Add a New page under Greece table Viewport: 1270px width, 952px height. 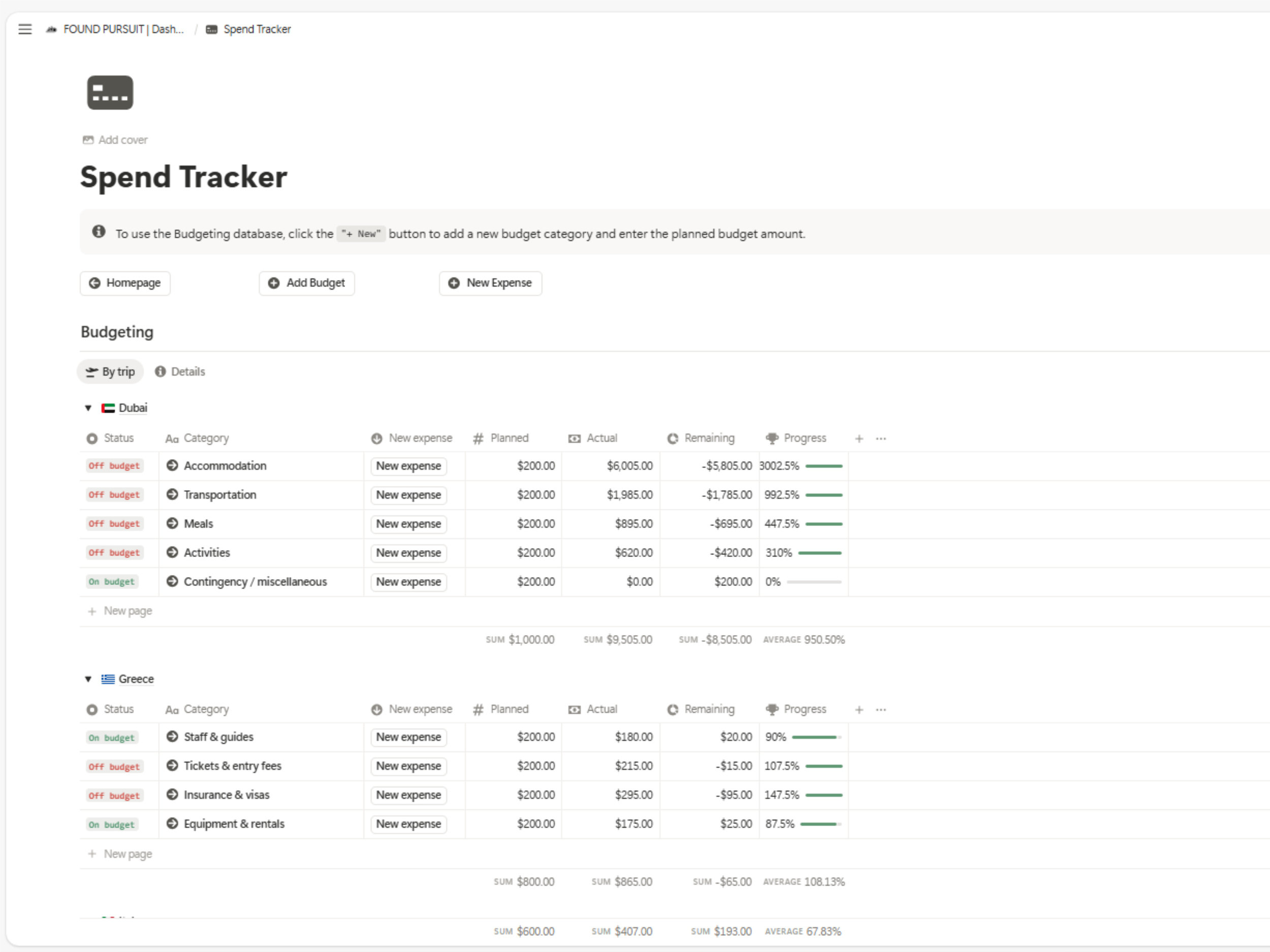[x=128, y=854]
